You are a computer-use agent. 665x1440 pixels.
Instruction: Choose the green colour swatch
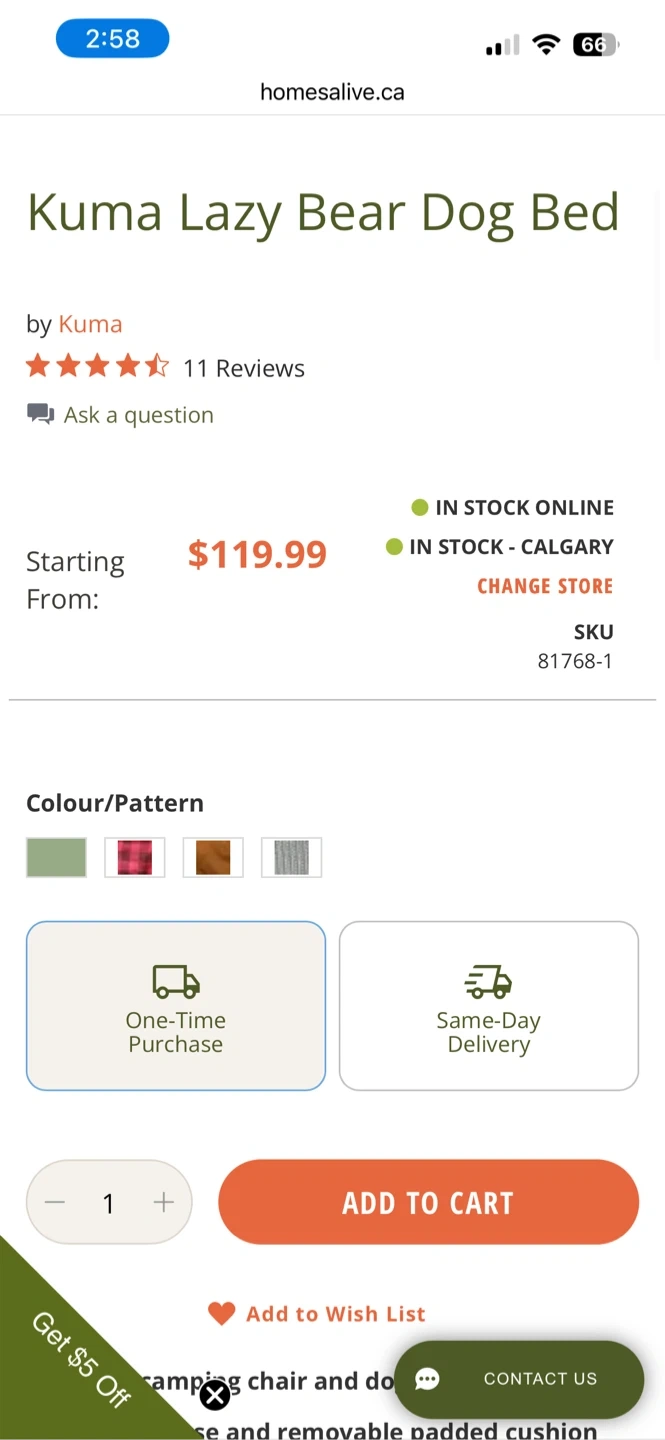pos(56,857)
